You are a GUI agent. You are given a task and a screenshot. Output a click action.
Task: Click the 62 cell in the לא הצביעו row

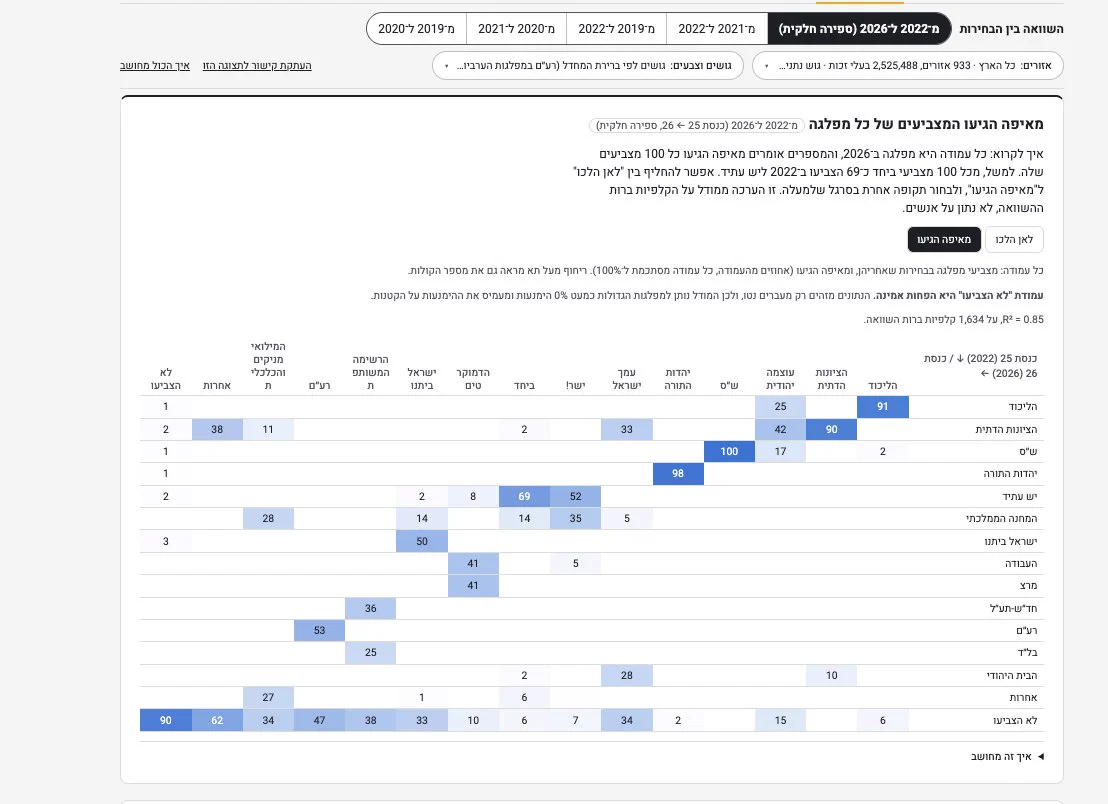click(217, 720)
